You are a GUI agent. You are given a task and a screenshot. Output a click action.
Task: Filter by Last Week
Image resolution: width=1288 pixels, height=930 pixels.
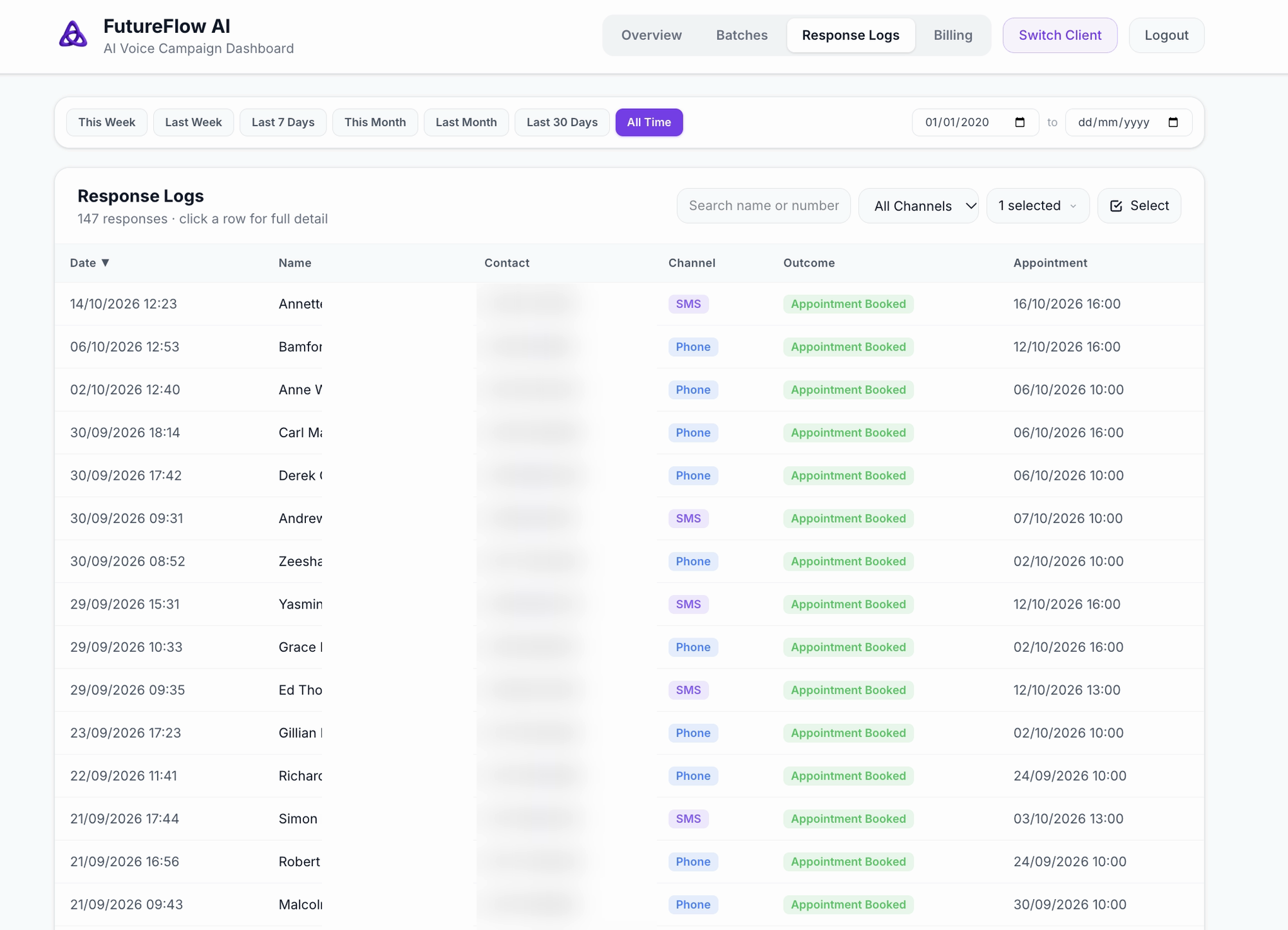pyautogui.click(x=193, y=122)
